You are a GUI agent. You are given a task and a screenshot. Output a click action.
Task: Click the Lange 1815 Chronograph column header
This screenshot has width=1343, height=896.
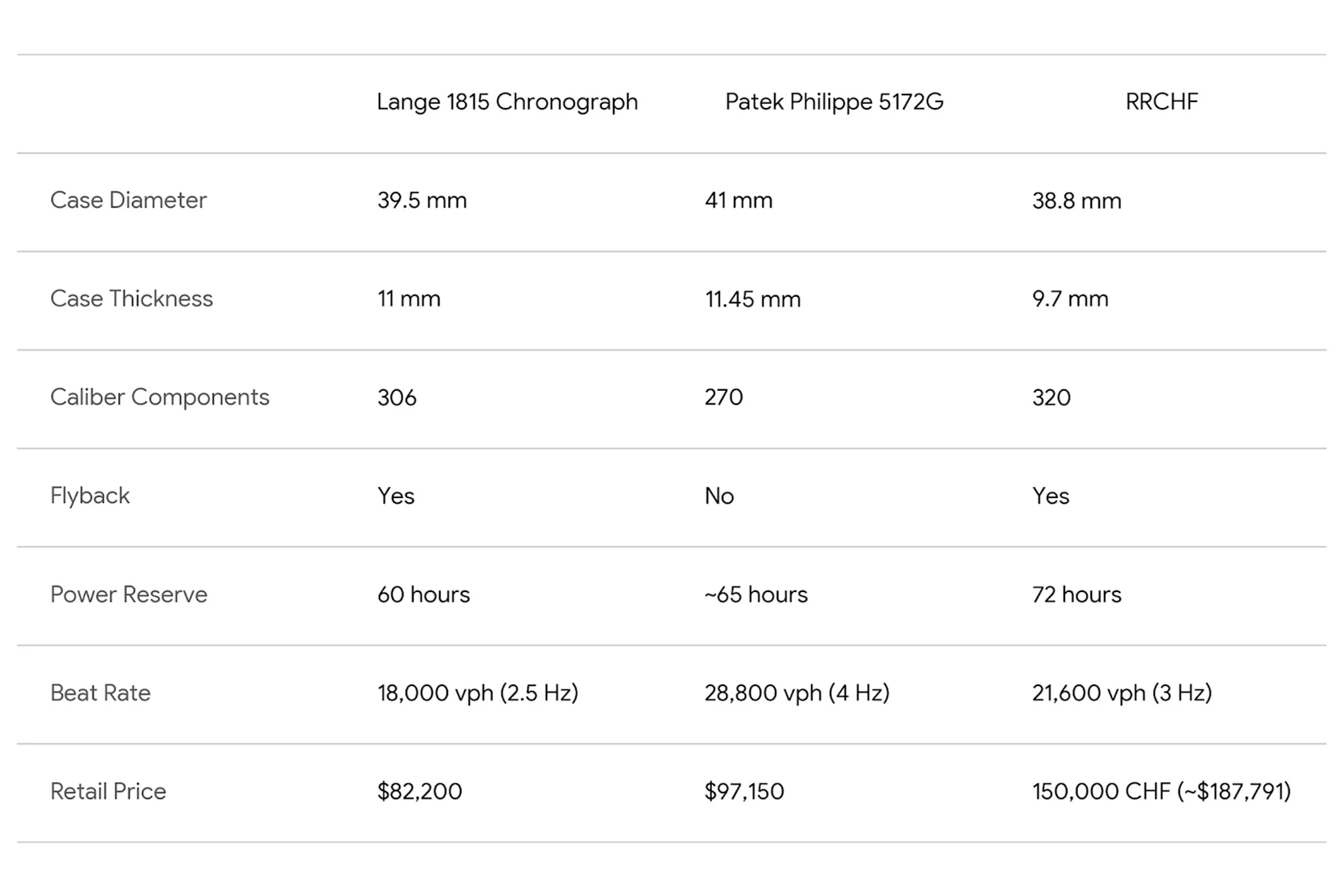point(507,102)
